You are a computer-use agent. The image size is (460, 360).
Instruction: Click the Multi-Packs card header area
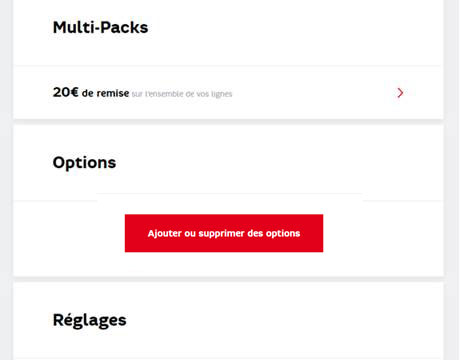(228, 33)
